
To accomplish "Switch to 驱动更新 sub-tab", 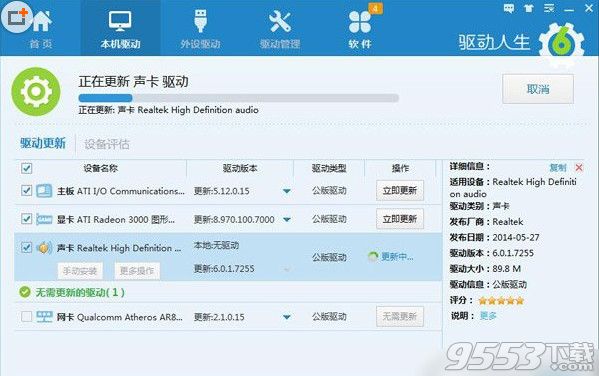I will point(43,143).
